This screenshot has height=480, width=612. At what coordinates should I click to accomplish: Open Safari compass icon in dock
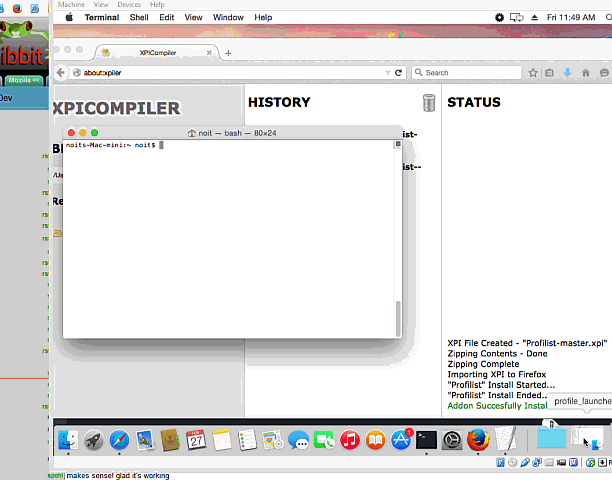(x=119, y=440)
